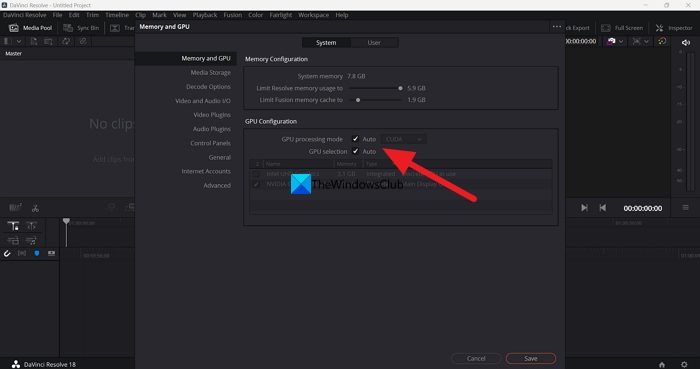This screenshot has width=700, height=369.
Task: Click the blue marker flag icon
Action: [x=37, y=253]
